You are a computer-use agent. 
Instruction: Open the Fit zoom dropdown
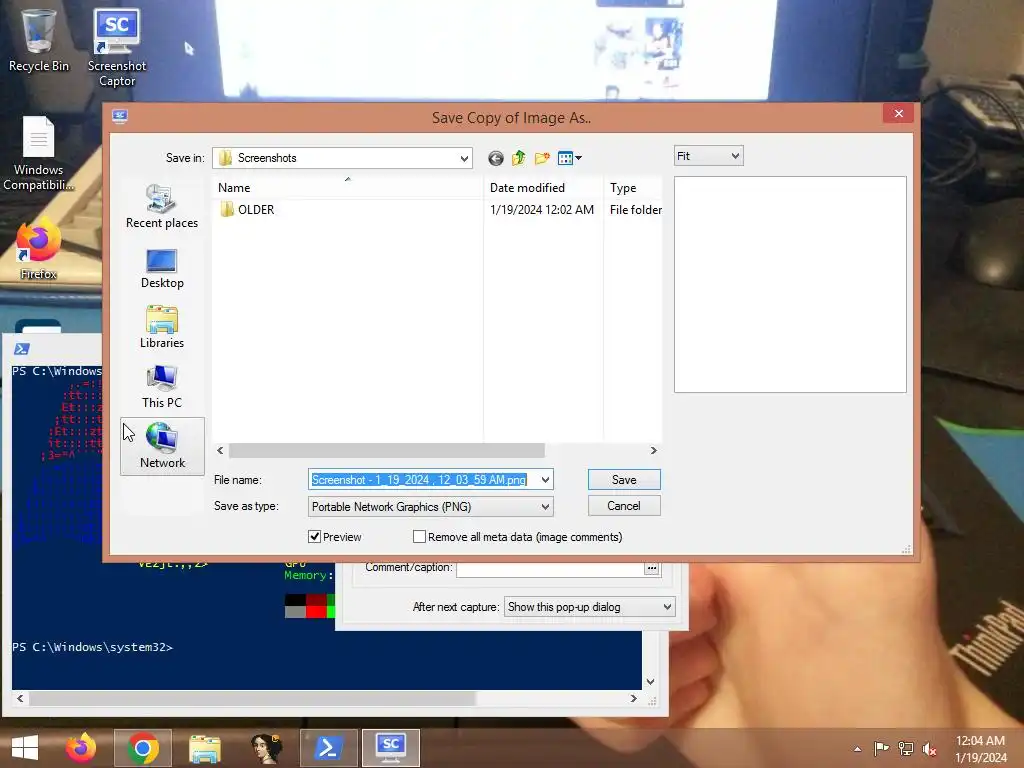[x=709, y=156]
